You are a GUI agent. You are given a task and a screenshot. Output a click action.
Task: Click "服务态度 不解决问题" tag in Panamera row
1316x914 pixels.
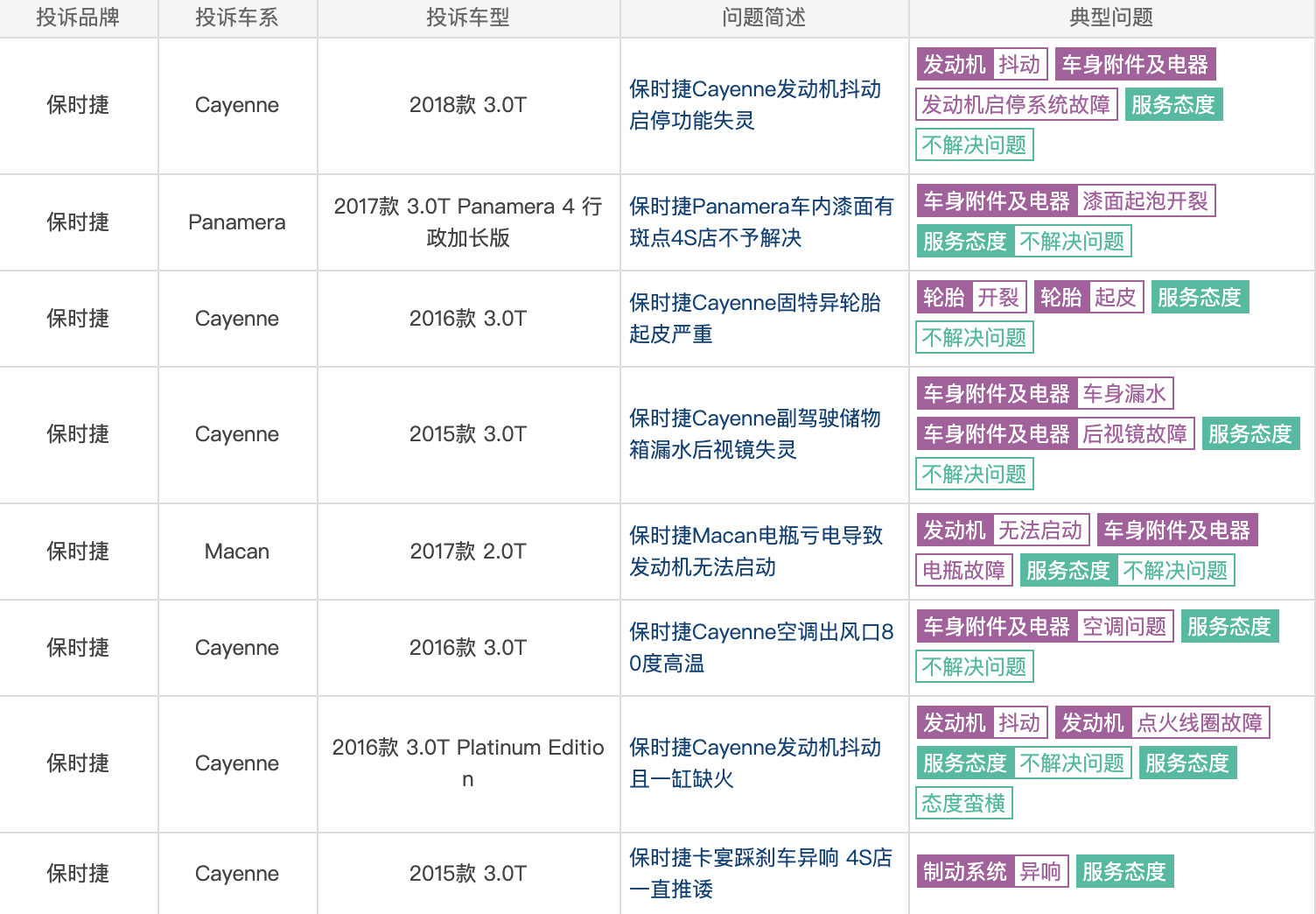[x=1024, y=242]
